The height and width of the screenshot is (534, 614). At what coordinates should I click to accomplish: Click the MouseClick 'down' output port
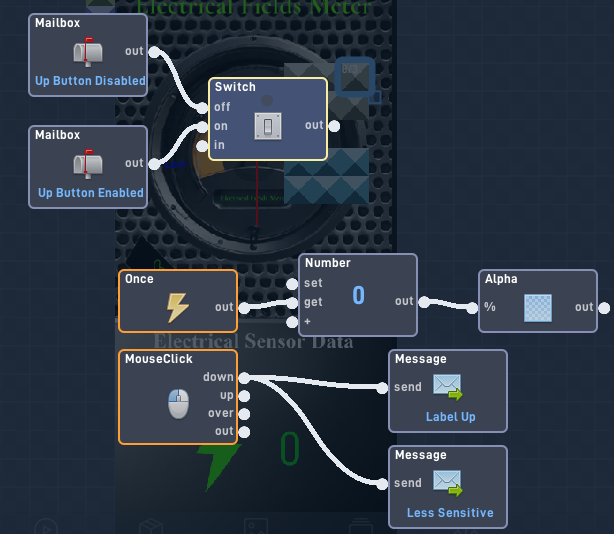point(244,378)
